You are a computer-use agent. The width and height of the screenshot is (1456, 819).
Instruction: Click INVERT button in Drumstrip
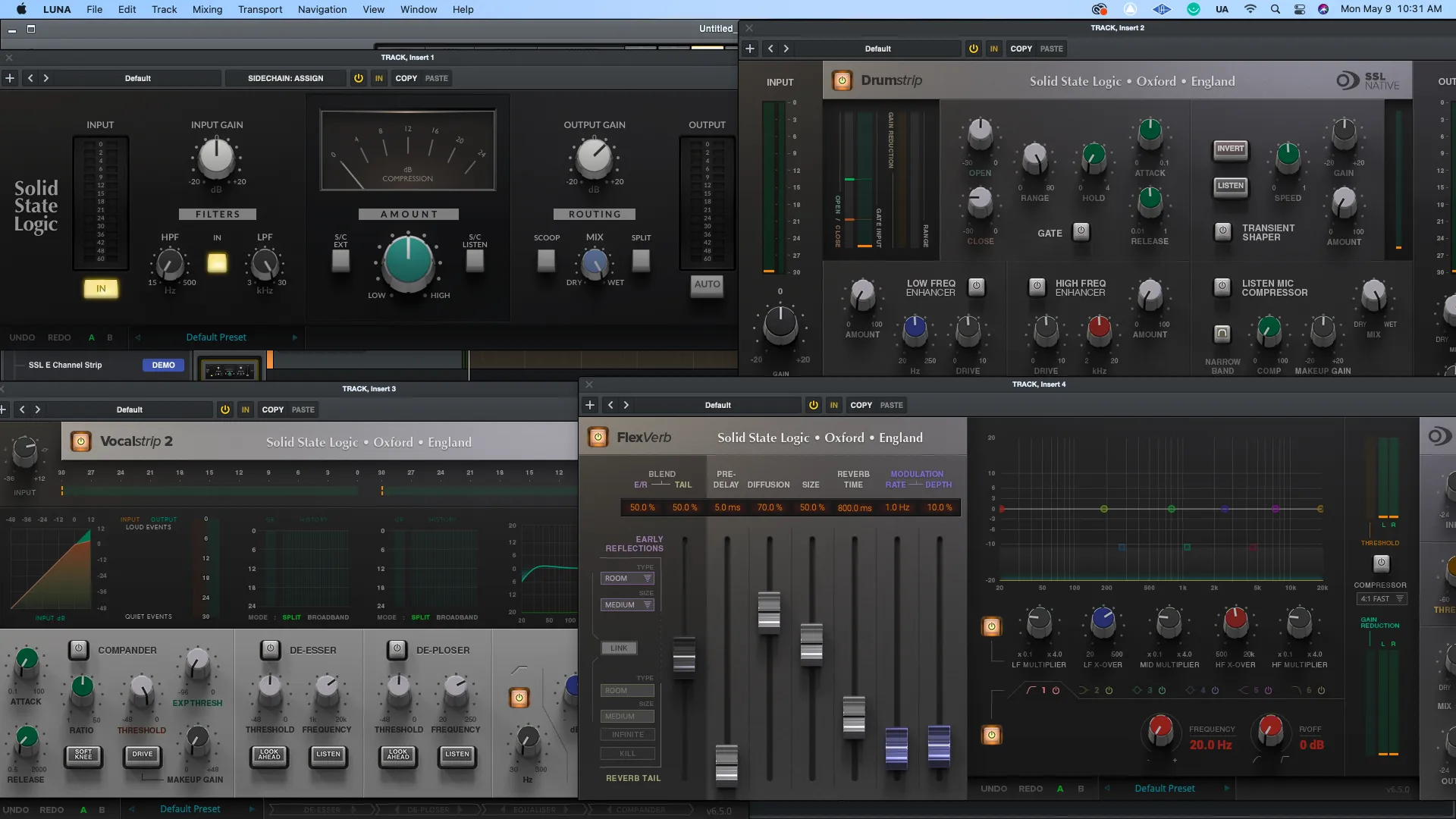point(1230,149)
